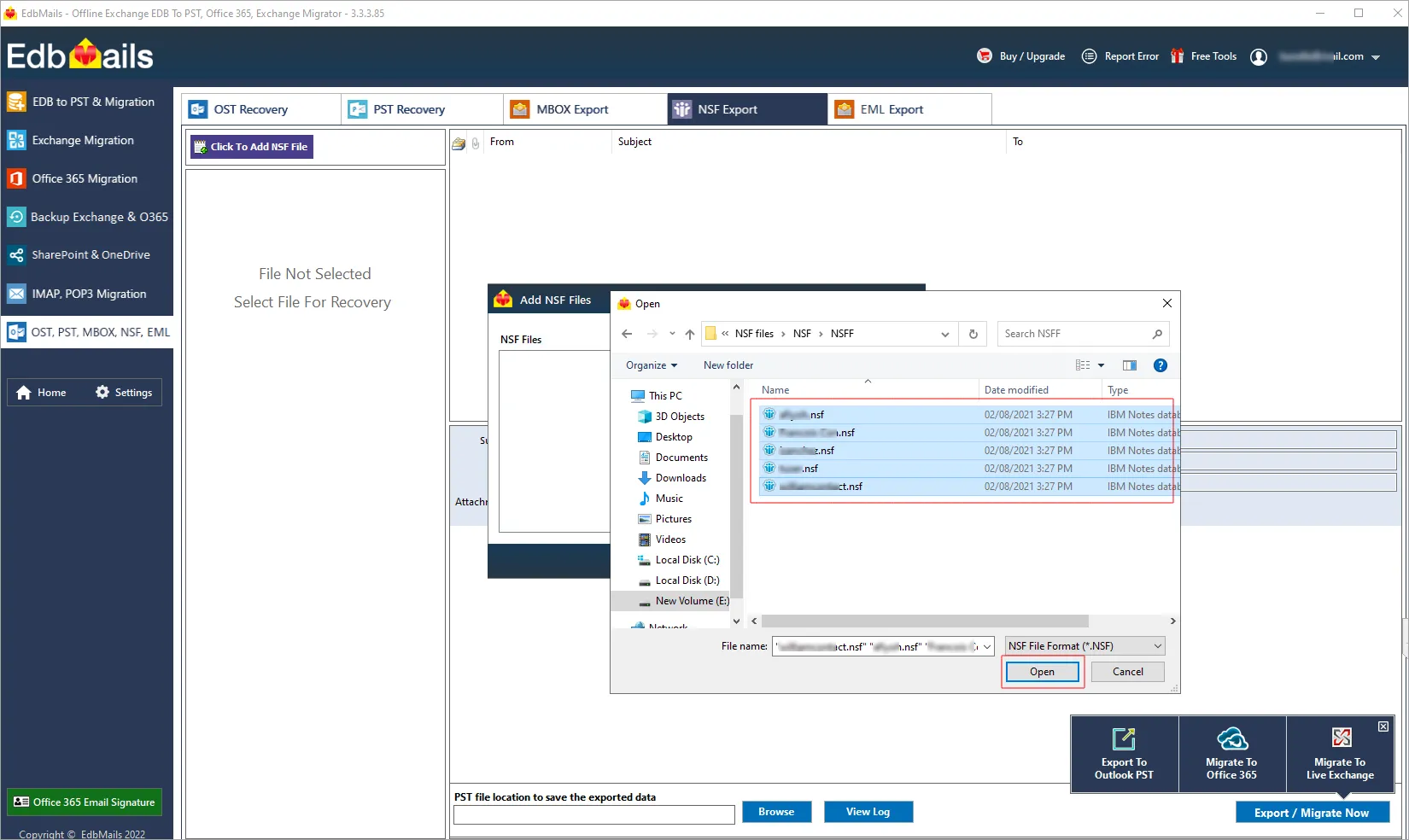Switch to the PST Recovery tab

click(x=422, y=109)
